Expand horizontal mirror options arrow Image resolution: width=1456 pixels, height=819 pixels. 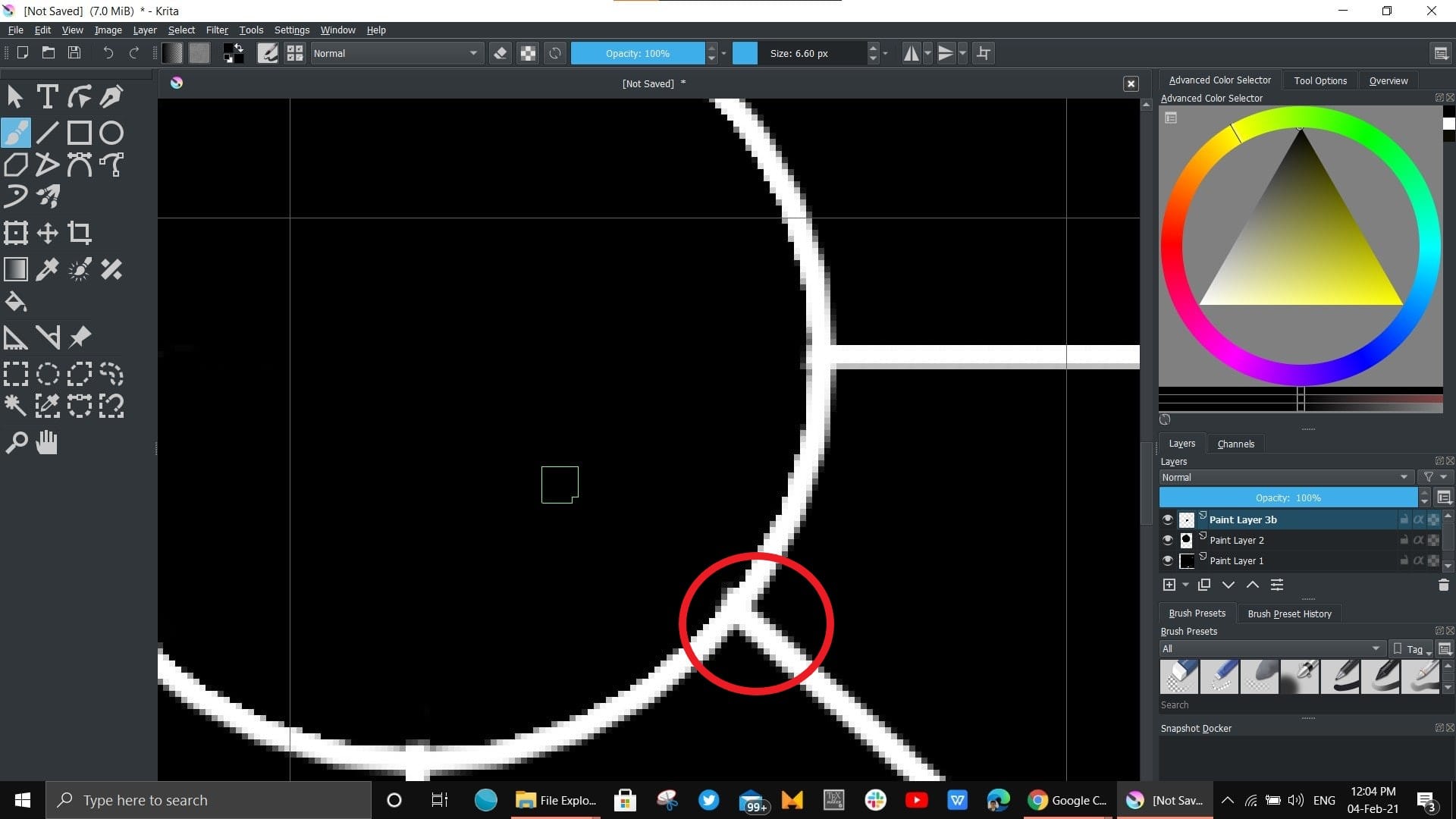(927, 53)
